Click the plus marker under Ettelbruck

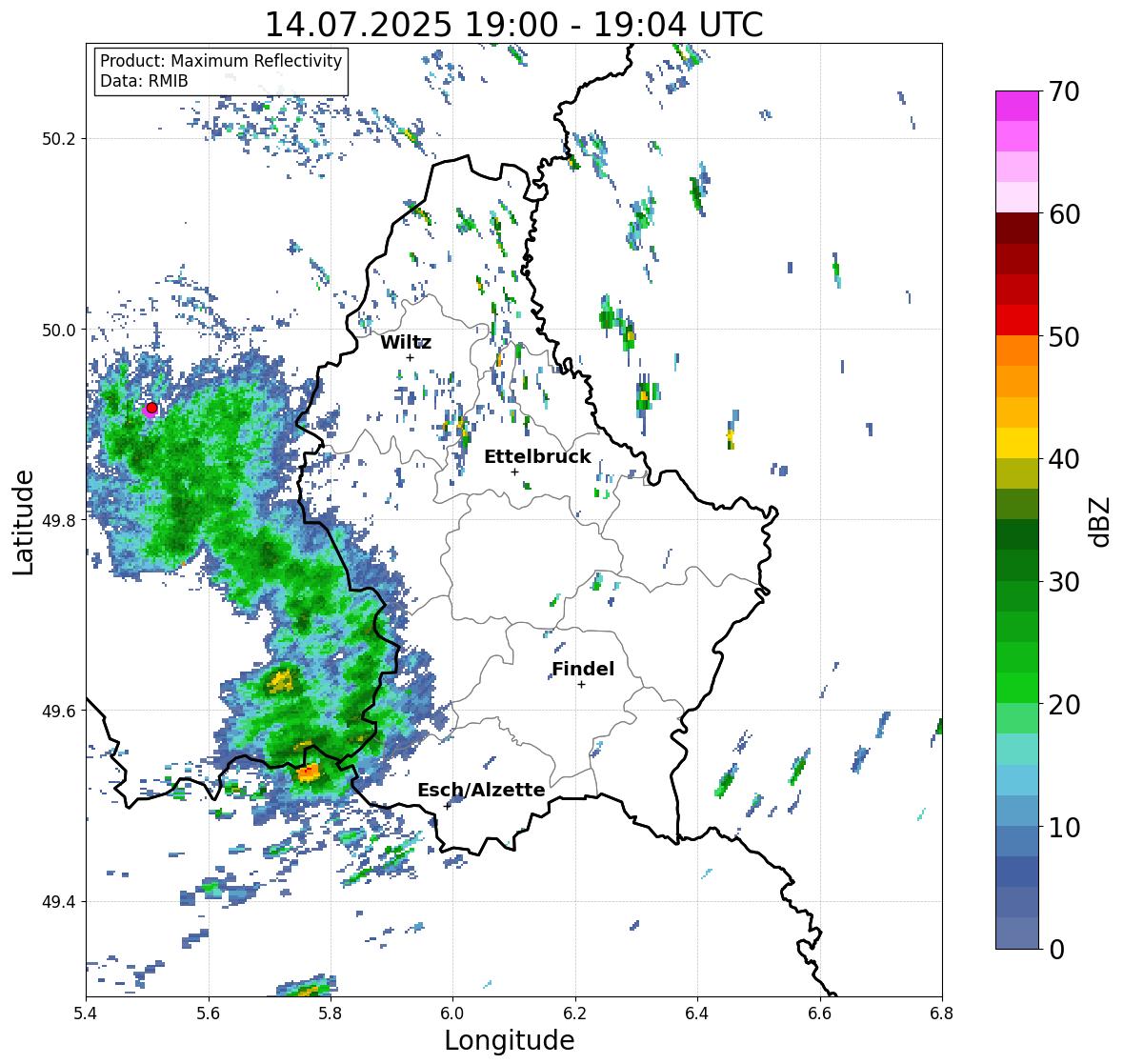point(514,472)
